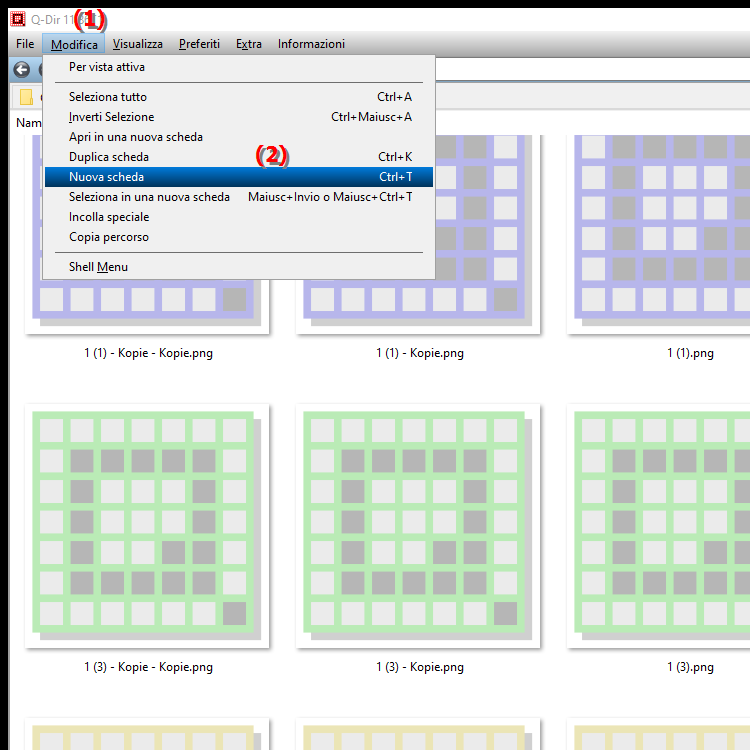
Task: Select the purple 1 (1).png thumbnail
Action: tap(660, 234)
